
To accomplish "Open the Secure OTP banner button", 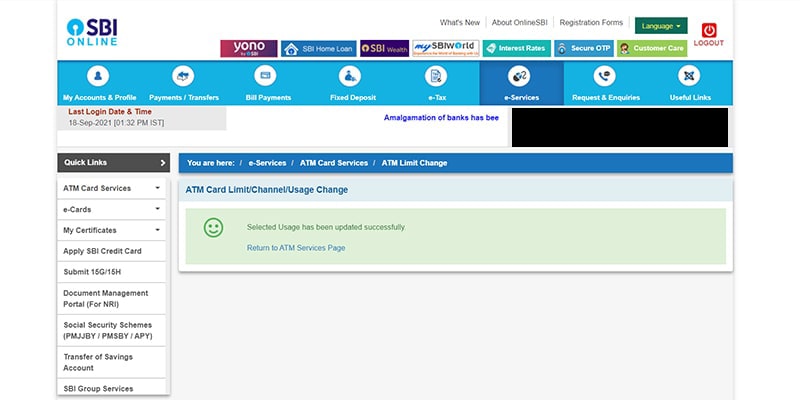I will tap(584, 48).
